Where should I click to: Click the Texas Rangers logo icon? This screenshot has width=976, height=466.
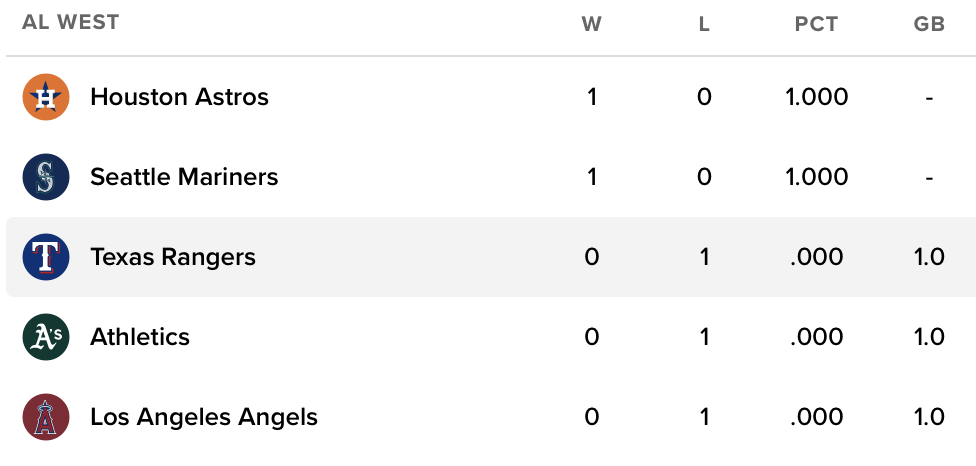[46, 257]
